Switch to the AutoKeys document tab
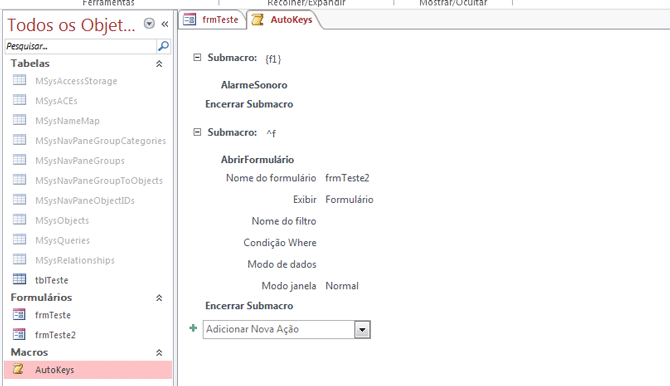Viewport: 670px width, 386px height. [x=283, y=20]
